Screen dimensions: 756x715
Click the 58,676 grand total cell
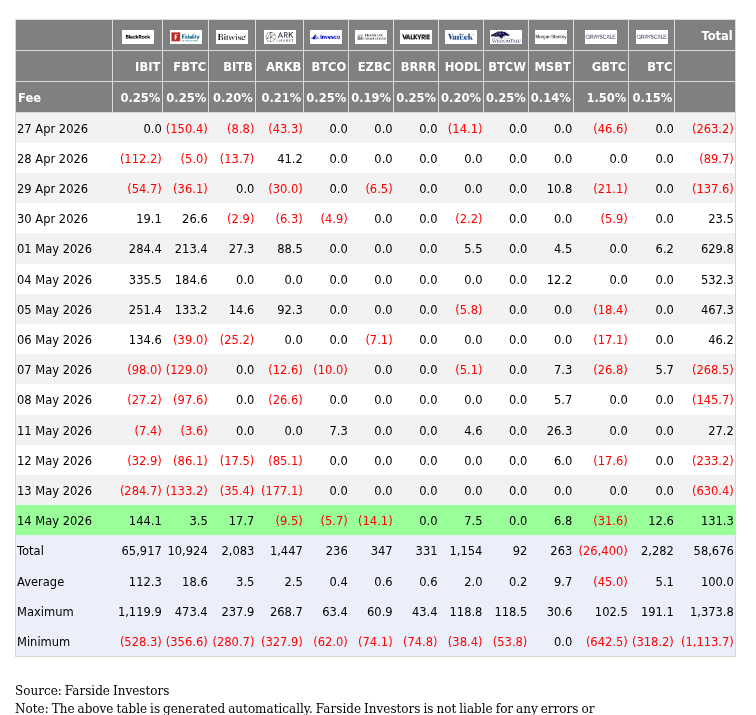point(714,551)
